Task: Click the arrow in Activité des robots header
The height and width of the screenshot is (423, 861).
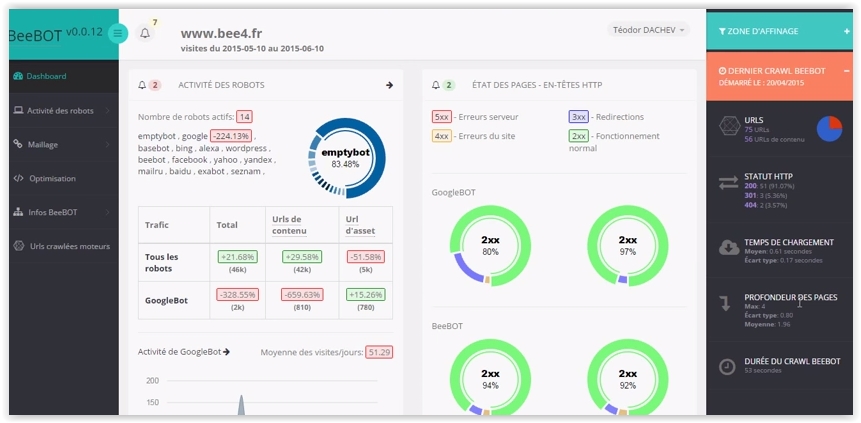Action: point(389,85)
